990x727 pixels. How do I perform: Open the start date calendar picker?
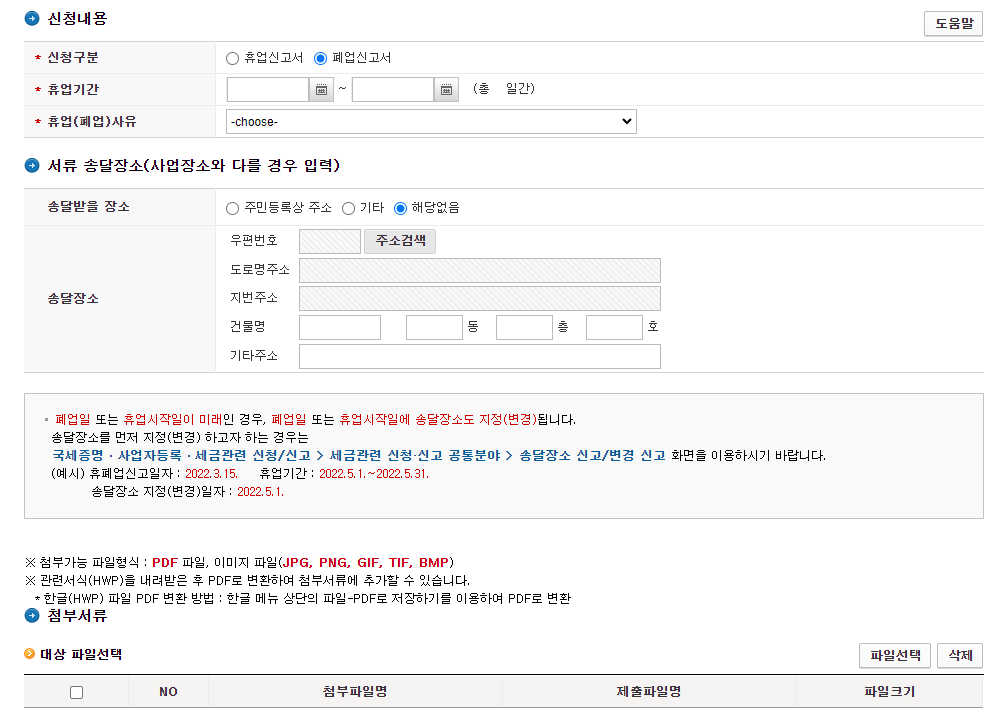pyautogui.click(x=320, y=88)
